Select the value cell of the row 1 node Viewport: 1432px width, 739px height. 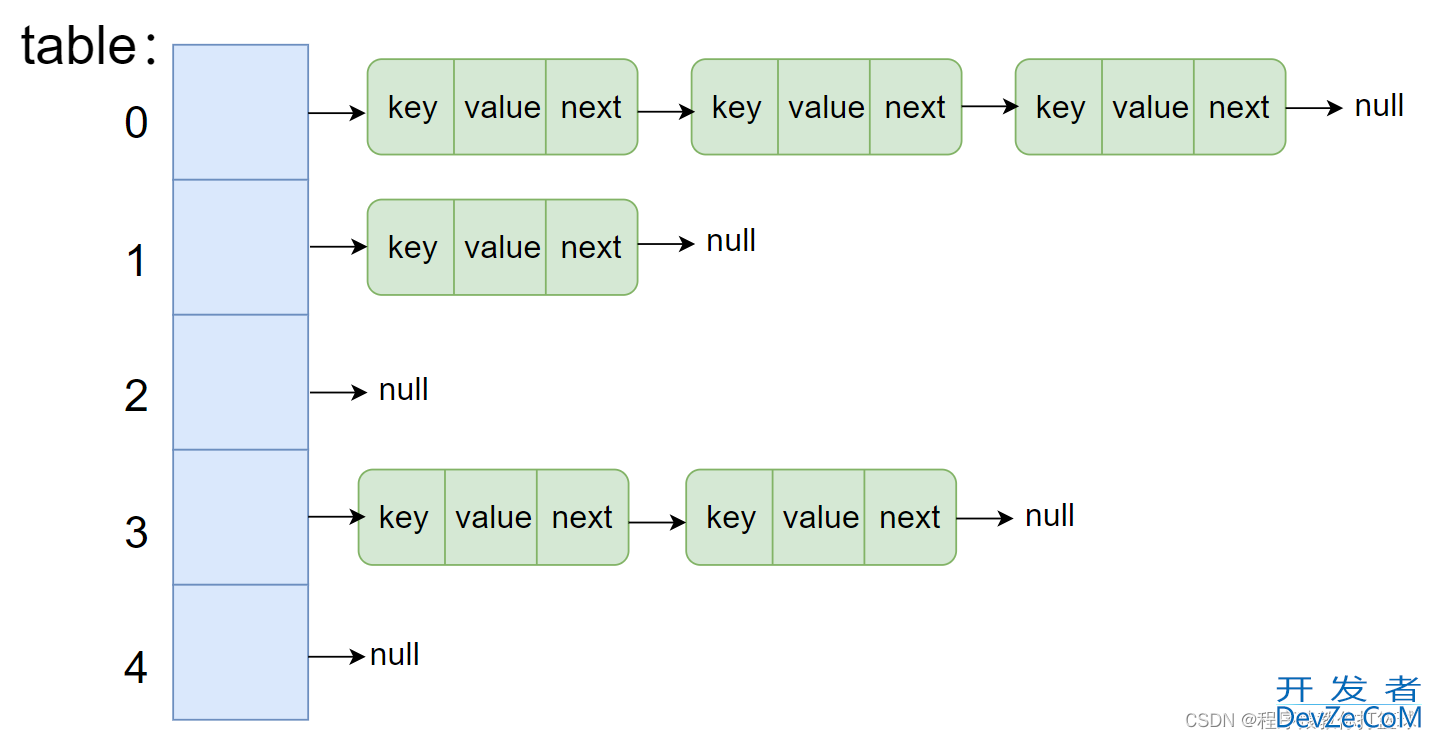[500, 247]
